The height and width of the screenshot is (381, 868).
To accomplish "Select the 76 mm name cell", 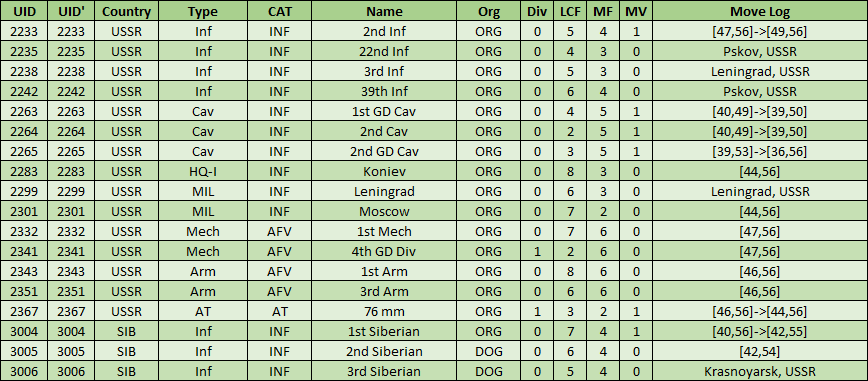I will pyautogui.click(x=384, y=311).
